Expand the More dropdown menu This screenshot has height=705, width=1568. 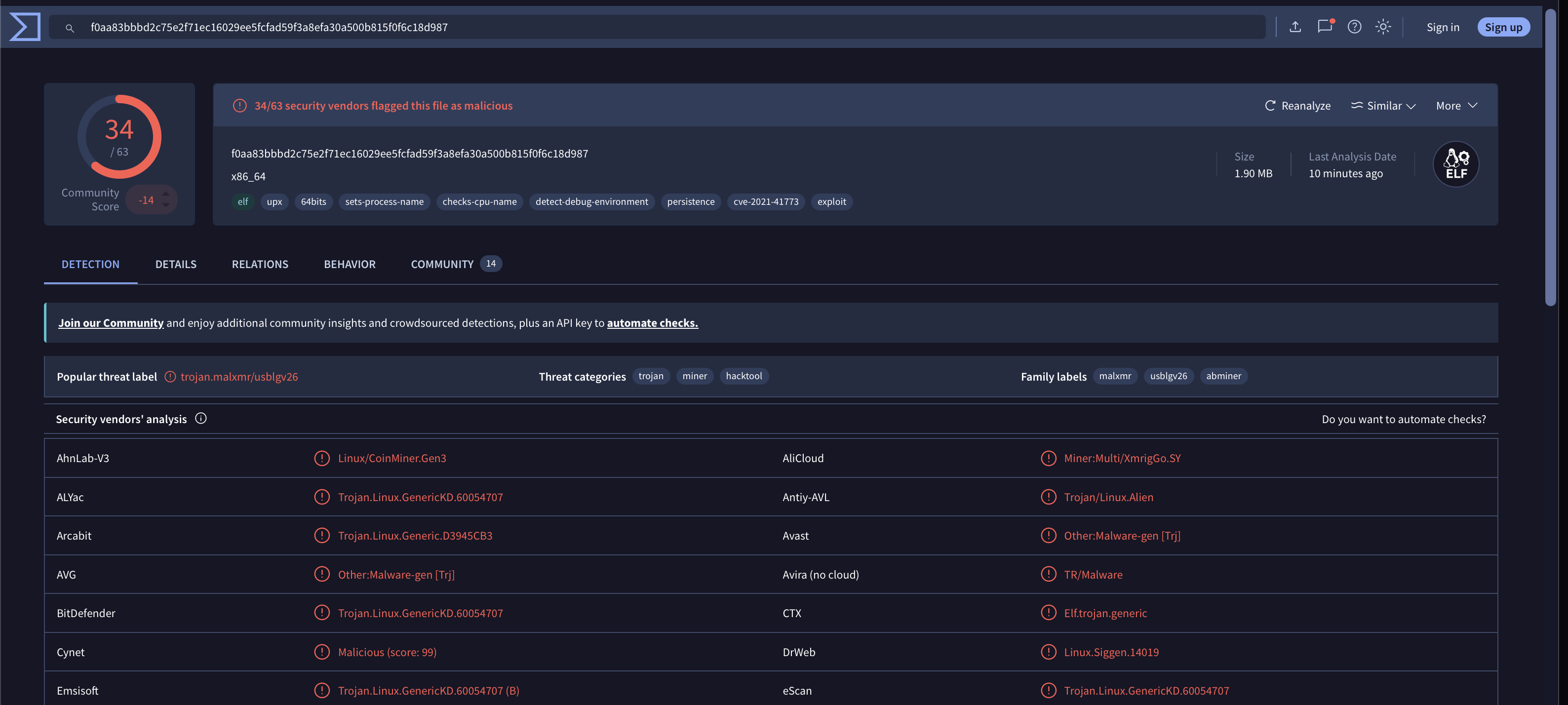(x=1456, y=105)
